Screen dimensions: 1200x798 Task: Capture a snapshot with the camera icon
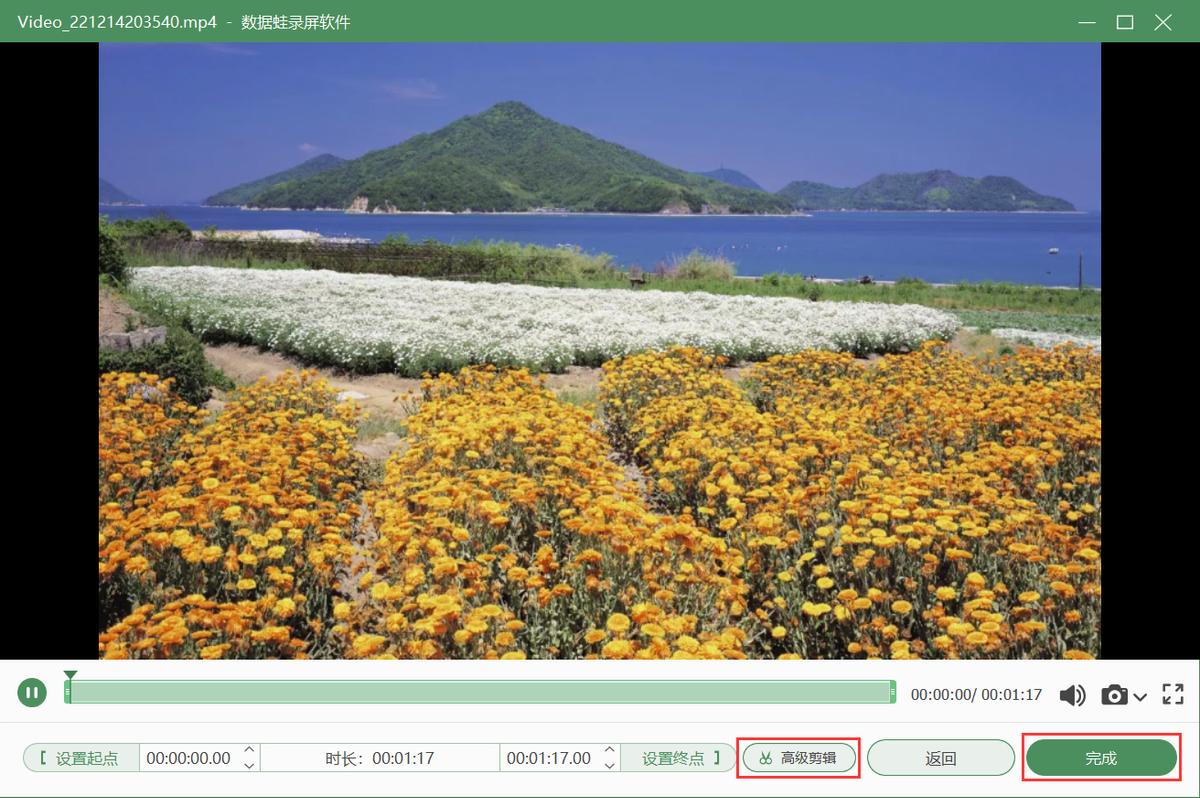click(1112, 692)
